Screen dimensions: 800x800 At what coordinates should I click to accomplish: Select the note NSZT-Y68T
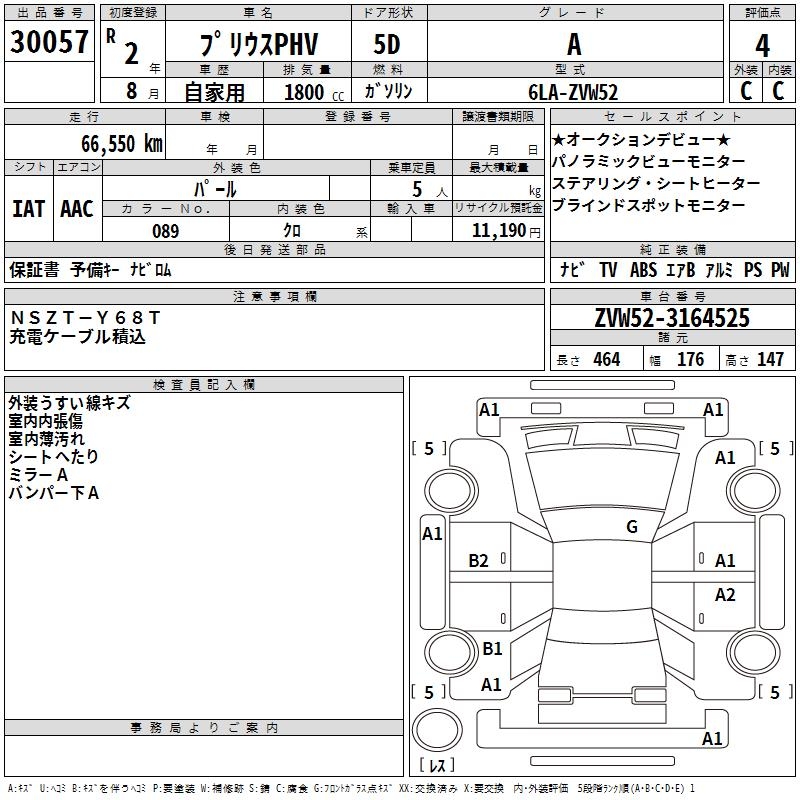(x=85, y=317)
